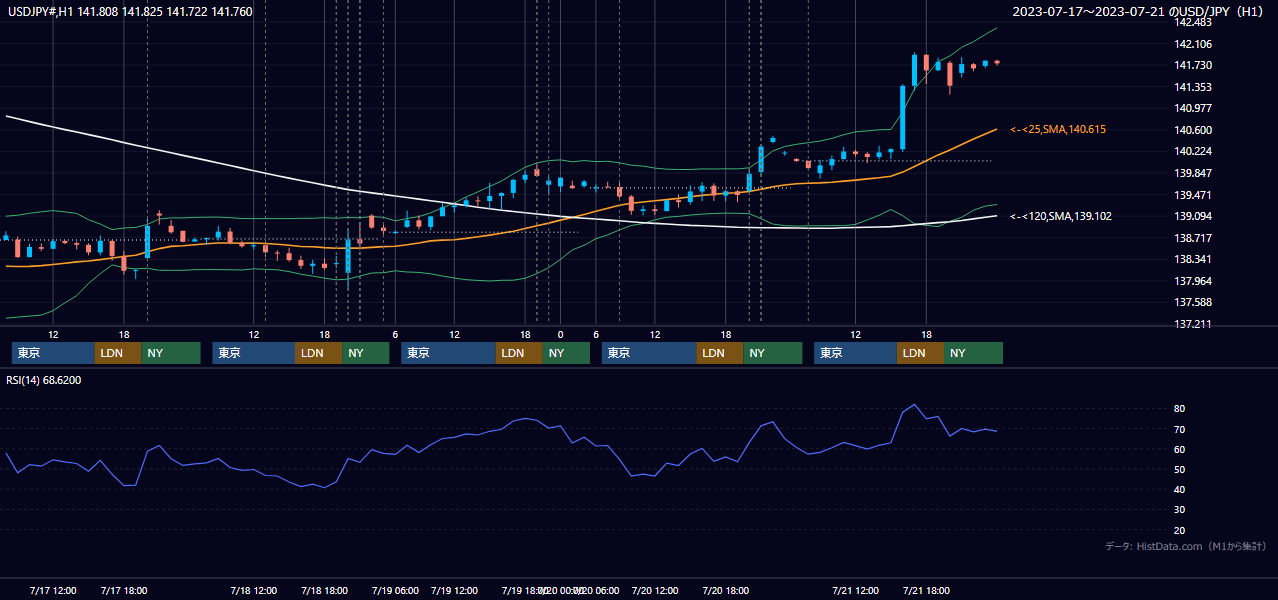Click price axis value 141.353

[1193, 88]
